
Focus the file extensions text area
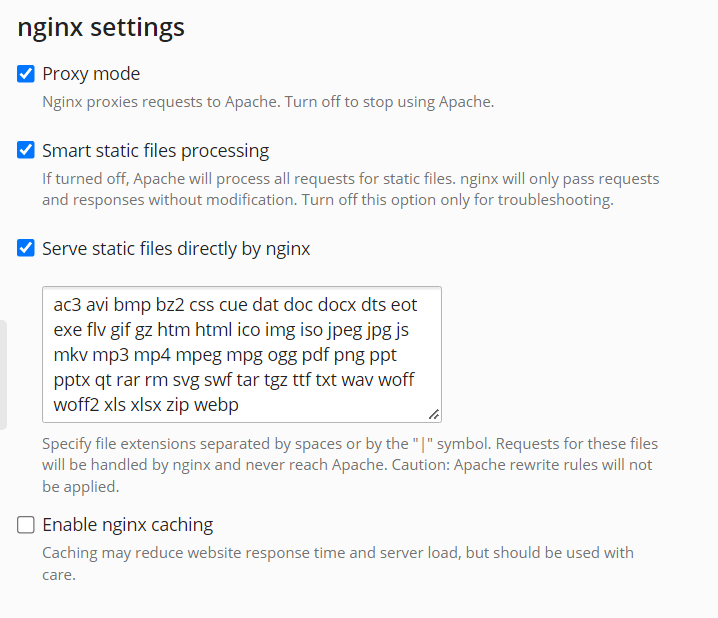tap(242, 354)
